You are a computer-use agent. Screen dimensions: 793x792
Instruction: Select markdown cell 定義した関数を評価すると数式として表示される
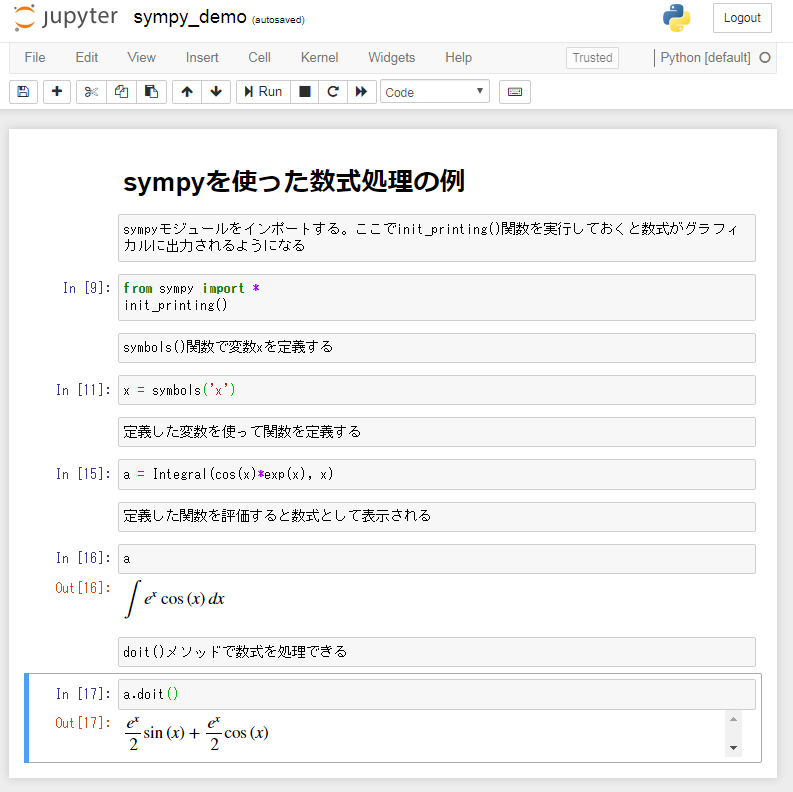tap(436, 517)
